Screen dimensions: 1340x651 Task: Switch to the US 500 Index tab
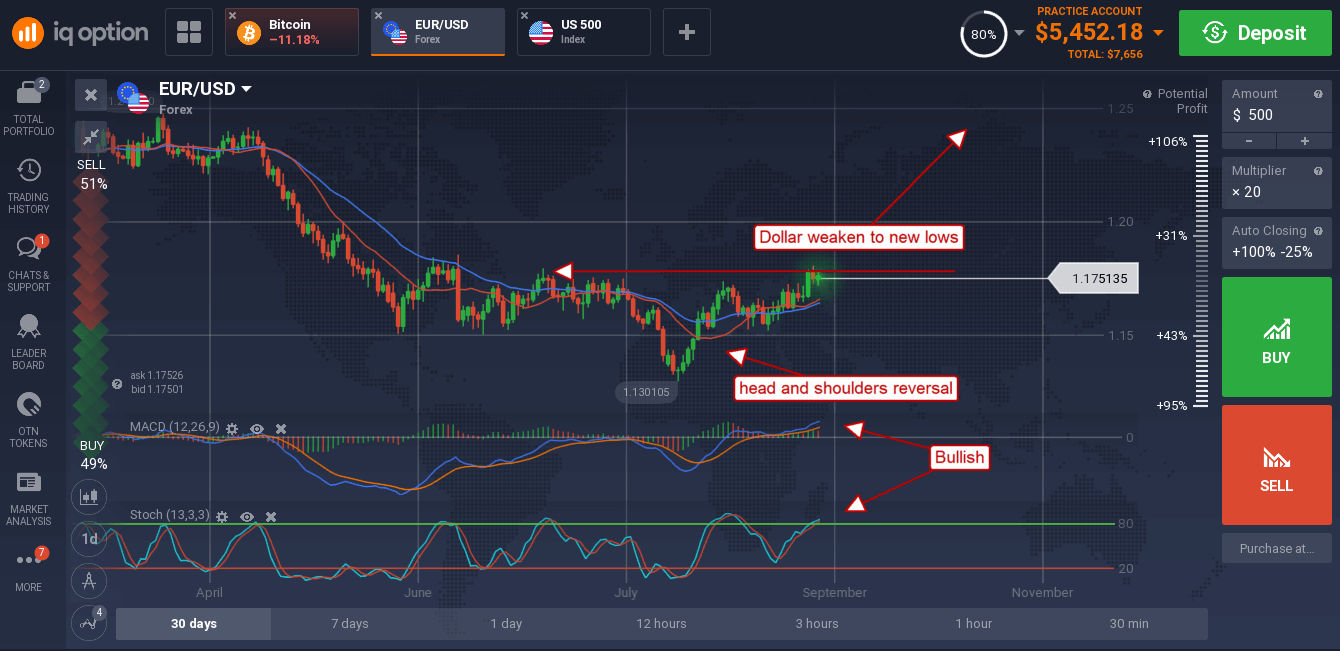tap(584, 32)
